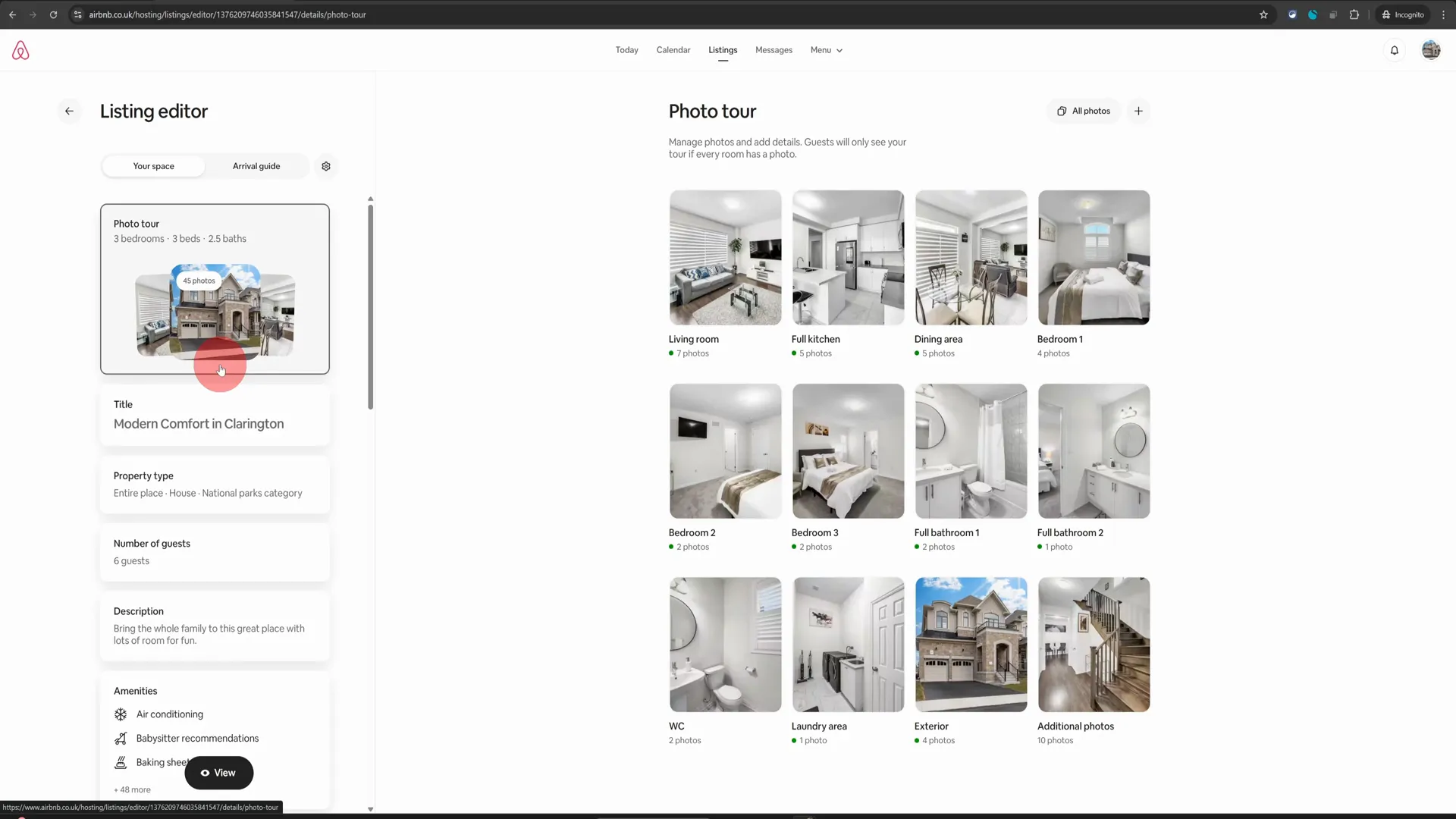
Task: Open the Living room photo thumbnail
Action: click(x=725, y=258)
